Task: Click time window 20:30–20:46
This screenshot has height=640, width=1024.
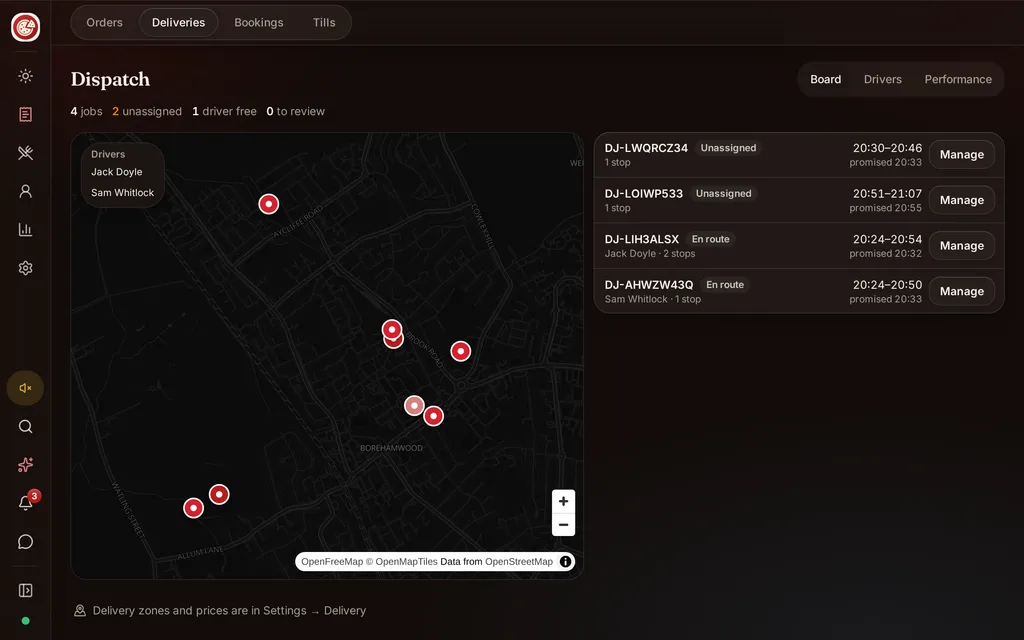Action: [x=887, y=148]
